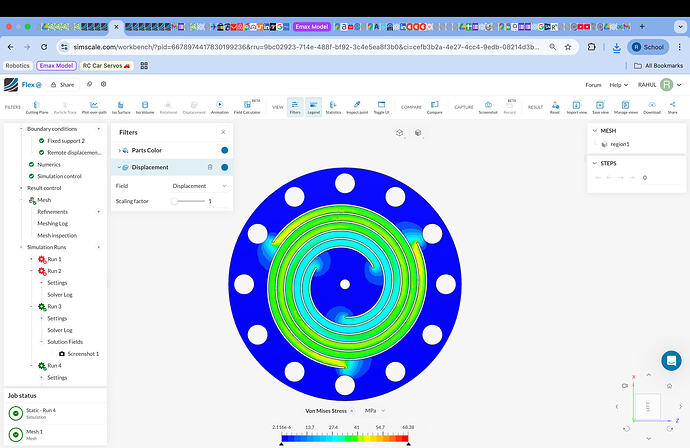
Task: Select the Cutting Plane filter tool
Action: [x=37, y=107]
